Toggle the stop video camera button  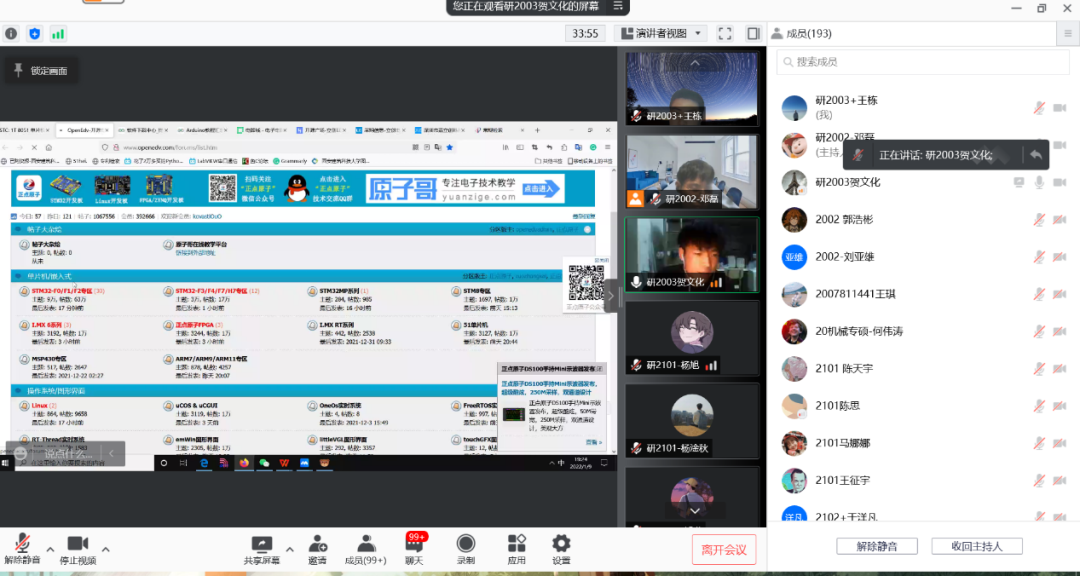point(77,543)
